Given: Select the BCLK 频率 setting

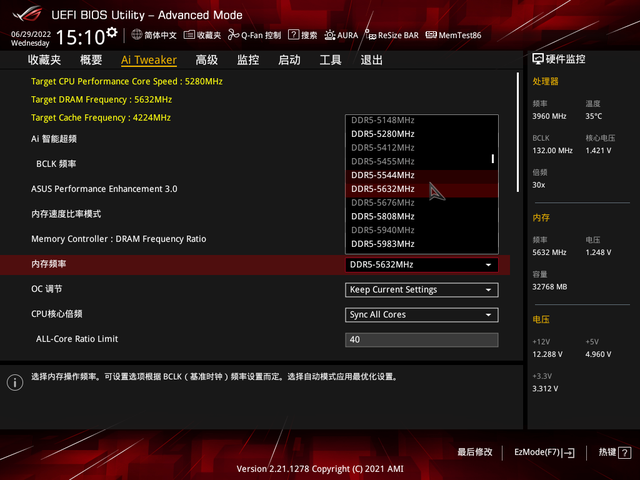Looking at the screenshot, I should click(x=56, y=164).
